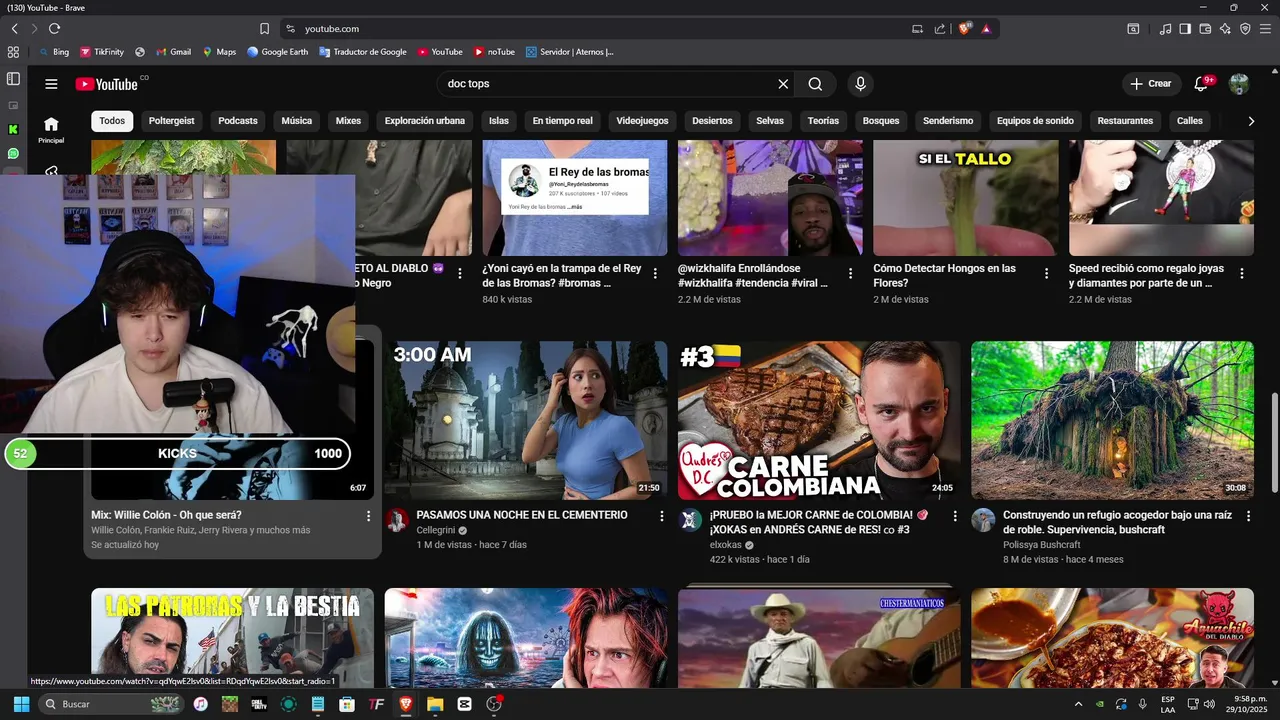Image resolution: width=1280 pixels, height=720 pixels.
Task: Select the Videojuegos filter chip
Action: (x=642, y=121)
